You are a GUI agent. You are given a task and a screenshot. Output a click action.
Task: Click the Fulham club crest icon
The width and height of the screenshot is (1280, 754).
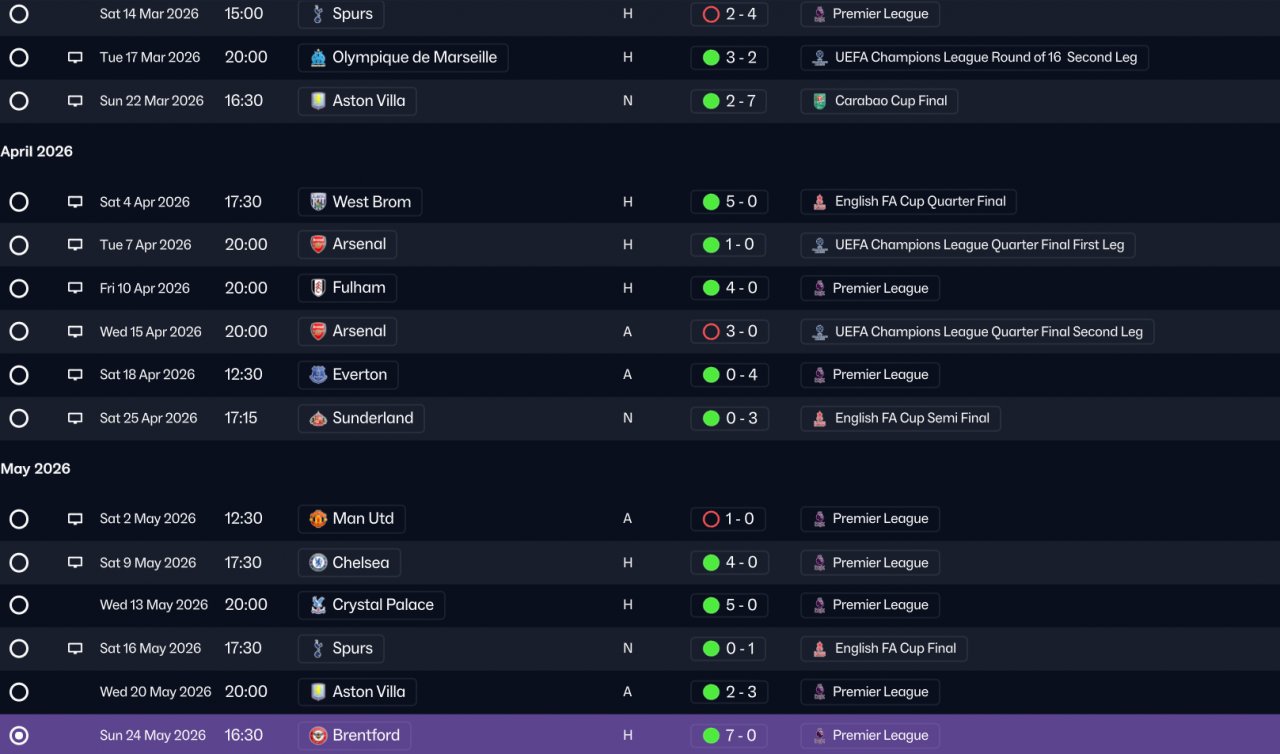[x=318, y=288]
